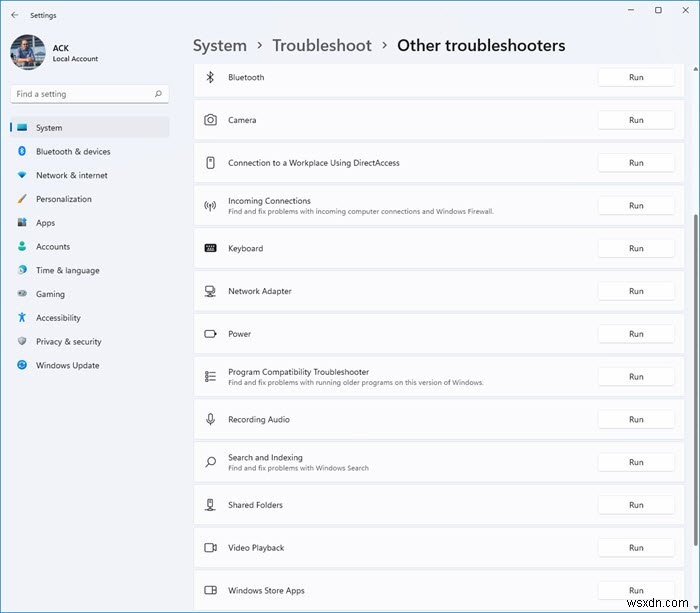Run the Keyboard troubleshooter
Screen dimensions: 700x613
(x=636, y=248)
